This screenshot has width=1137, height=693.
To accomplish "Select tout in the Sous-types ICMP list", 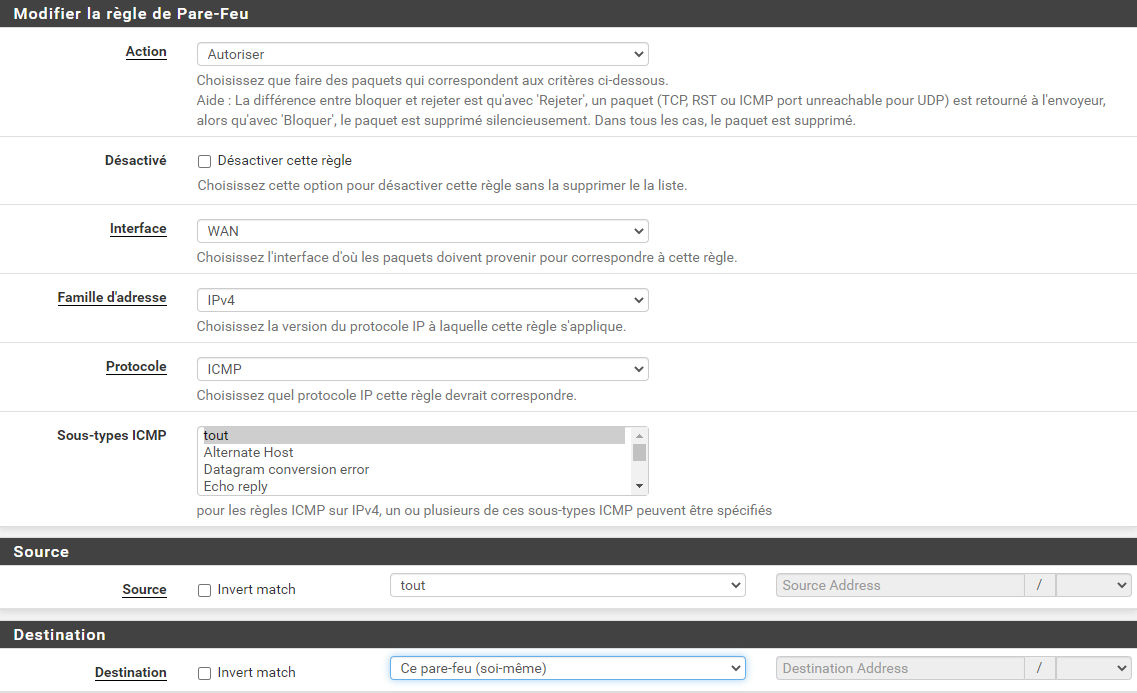I will [300, 435].
